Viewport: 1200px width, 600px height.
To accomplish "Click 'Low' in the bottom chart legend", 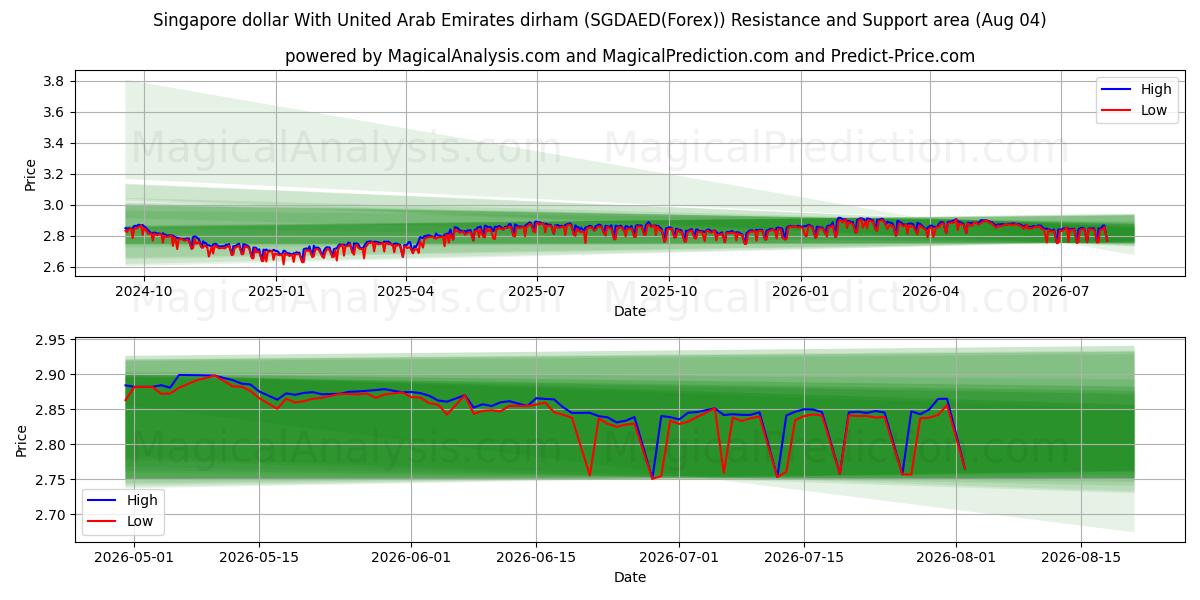I will tap(140, 521).
